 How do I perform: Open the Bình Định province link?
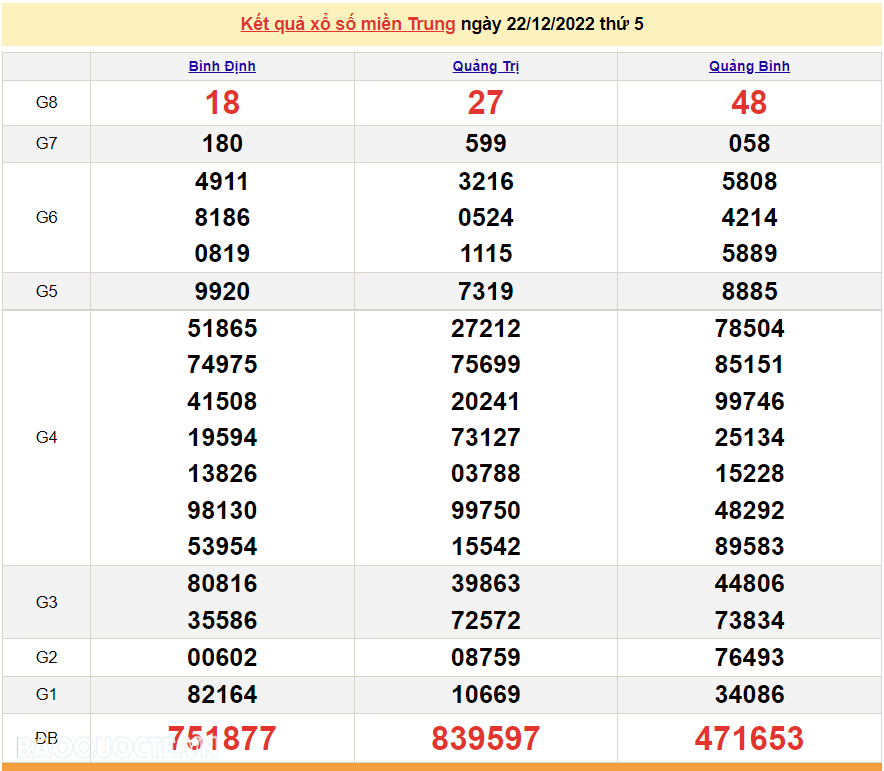222,67
